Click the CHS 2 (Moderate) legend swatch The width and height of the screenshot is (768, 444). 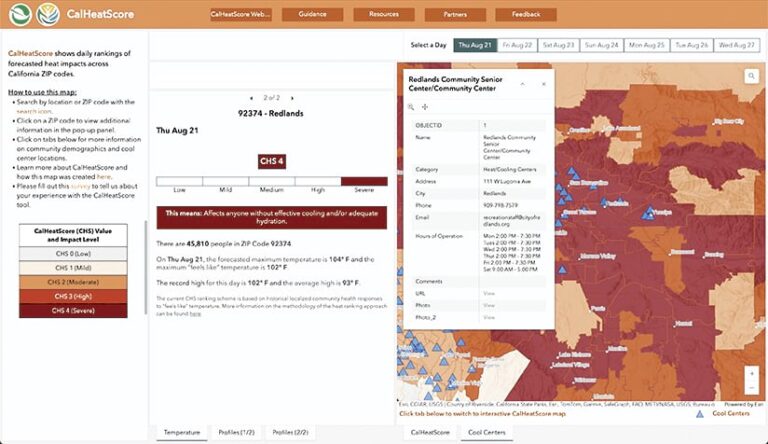(73, 282)
